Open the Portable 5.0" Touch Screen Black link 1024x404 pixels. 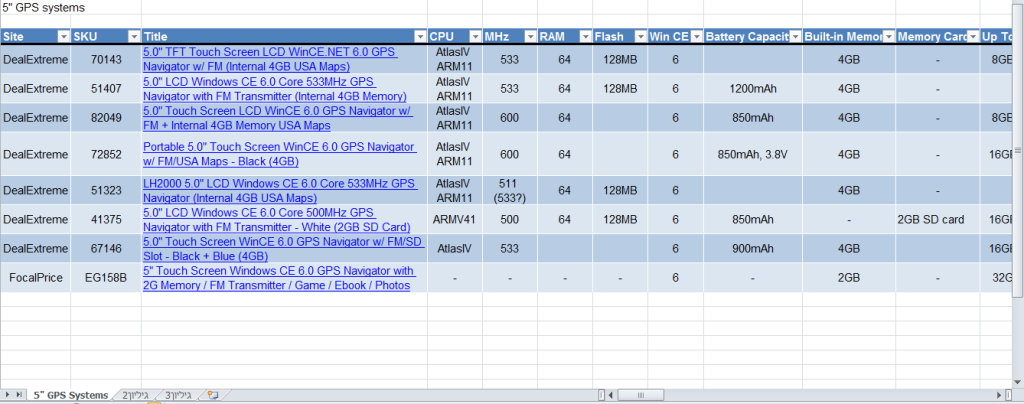pos(280,154)
